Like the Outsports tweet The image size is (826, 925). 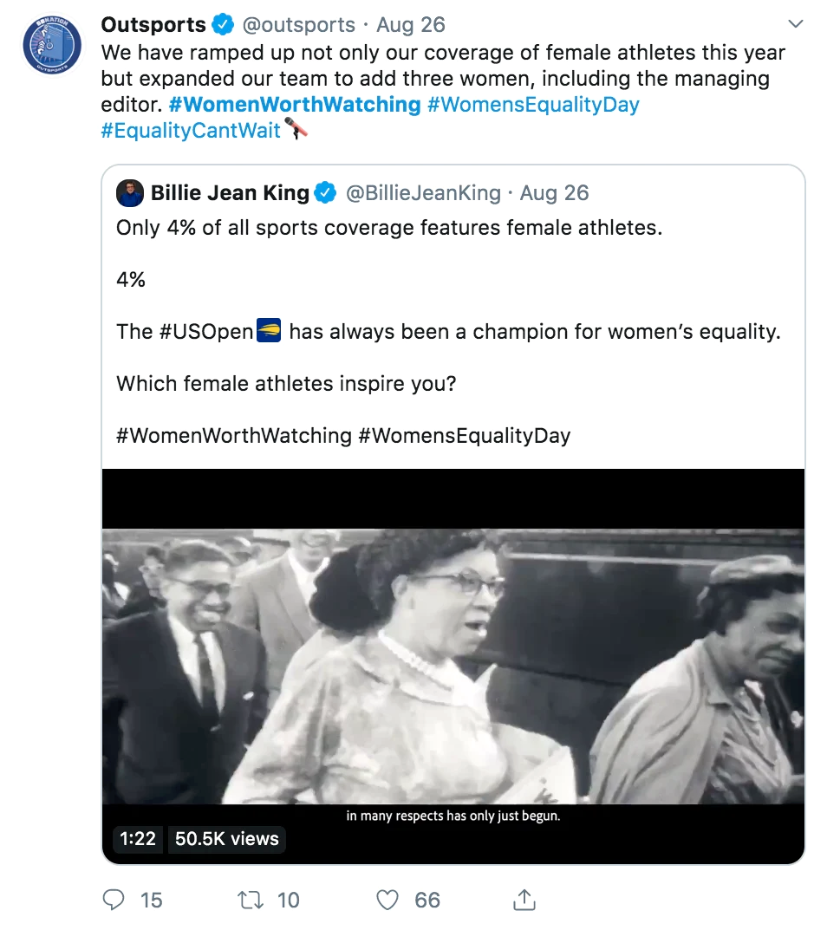pos(387,900)
